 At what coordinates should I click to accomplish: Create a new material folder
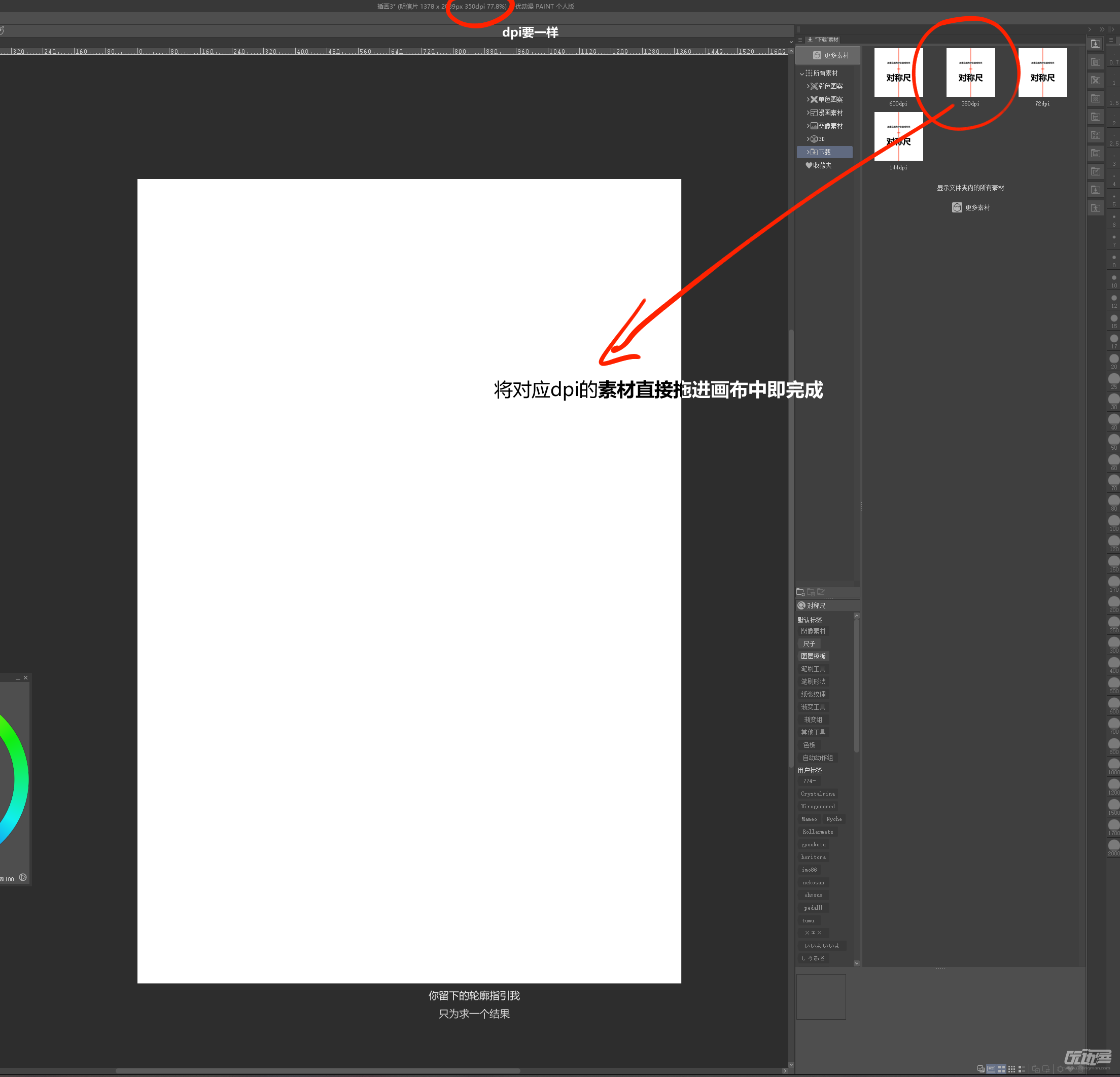coord(800,592)
